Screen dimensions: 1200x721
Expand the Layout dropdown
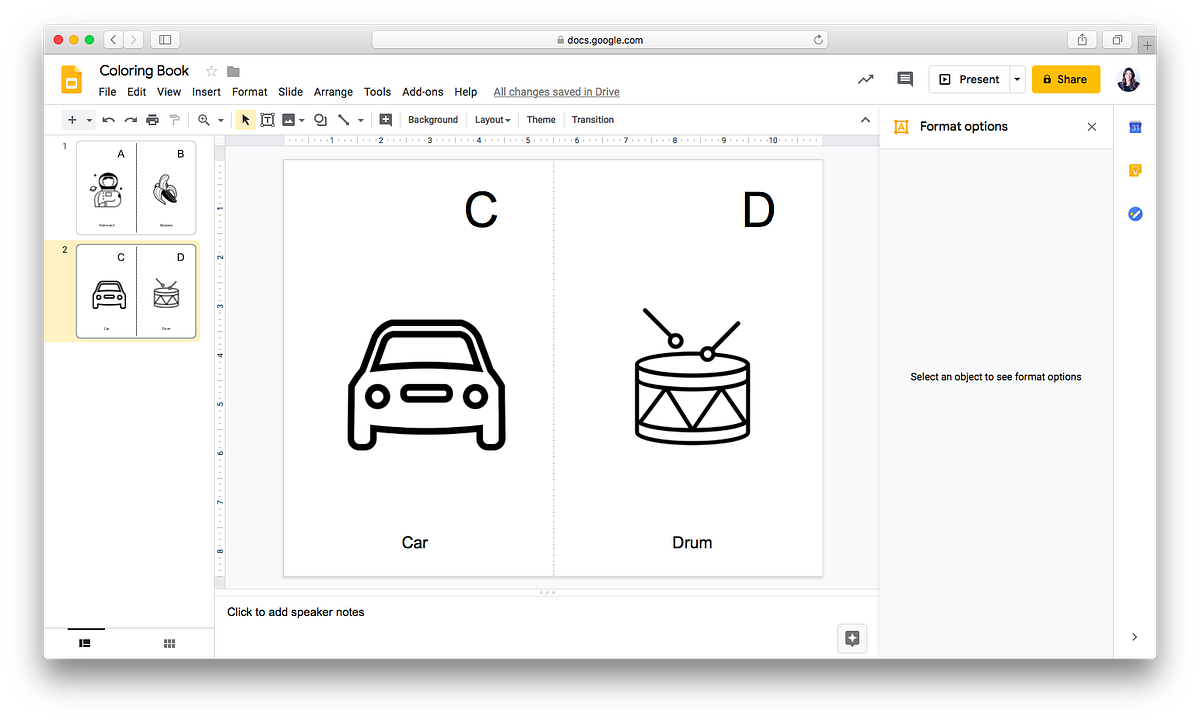point(492,120)
